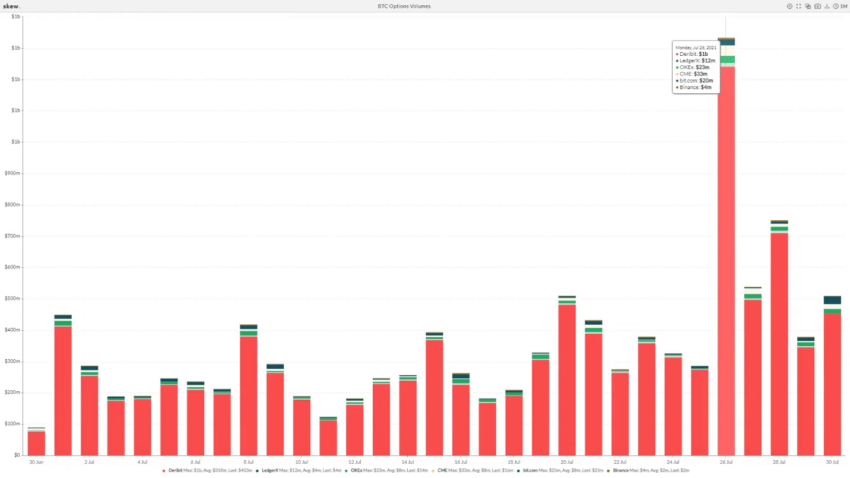Click the clock icon next to 1M
Viewport: 850px width, 478px height.
(835, 6)
